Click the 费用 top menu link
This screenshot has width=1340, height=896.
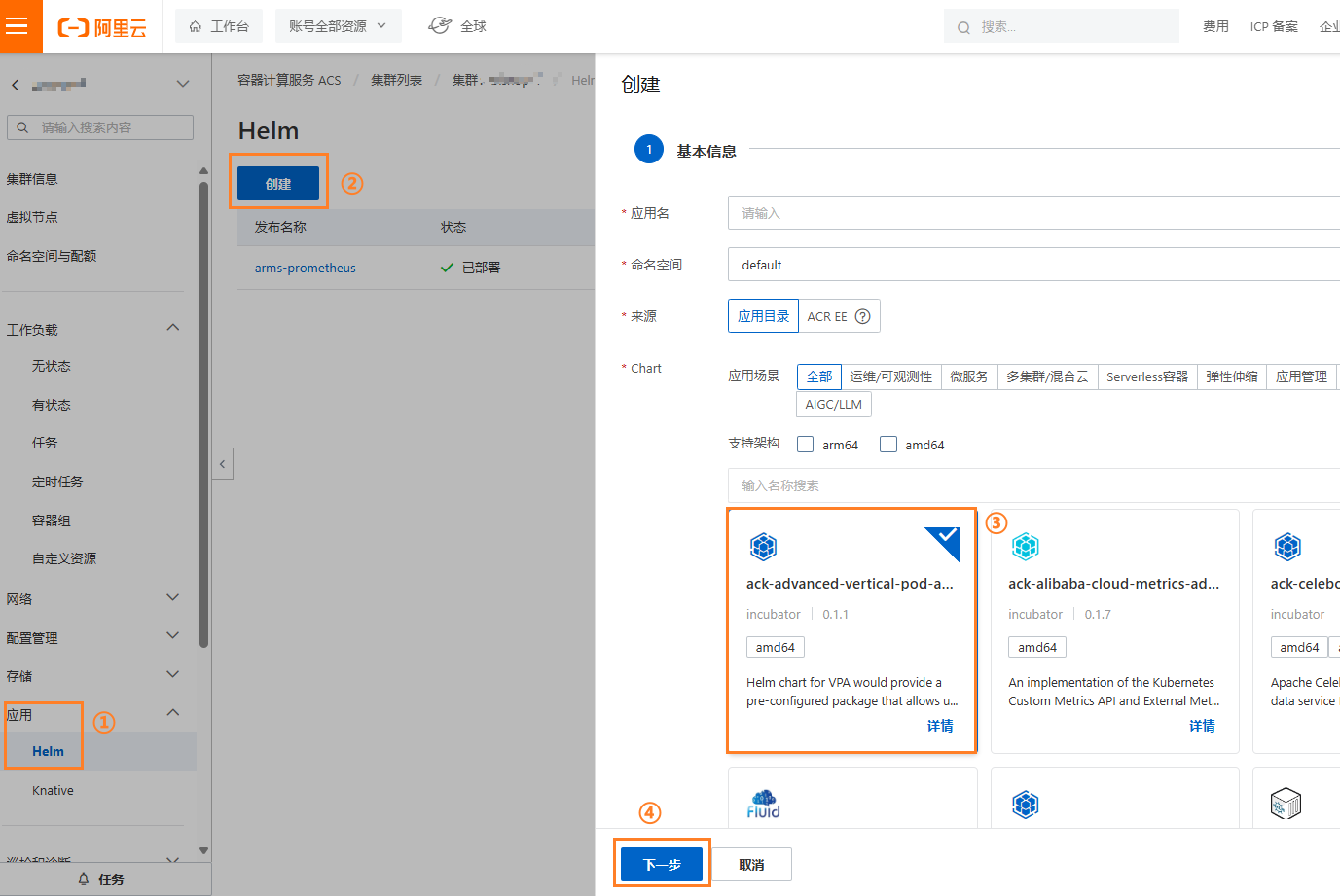point(1215,27)
